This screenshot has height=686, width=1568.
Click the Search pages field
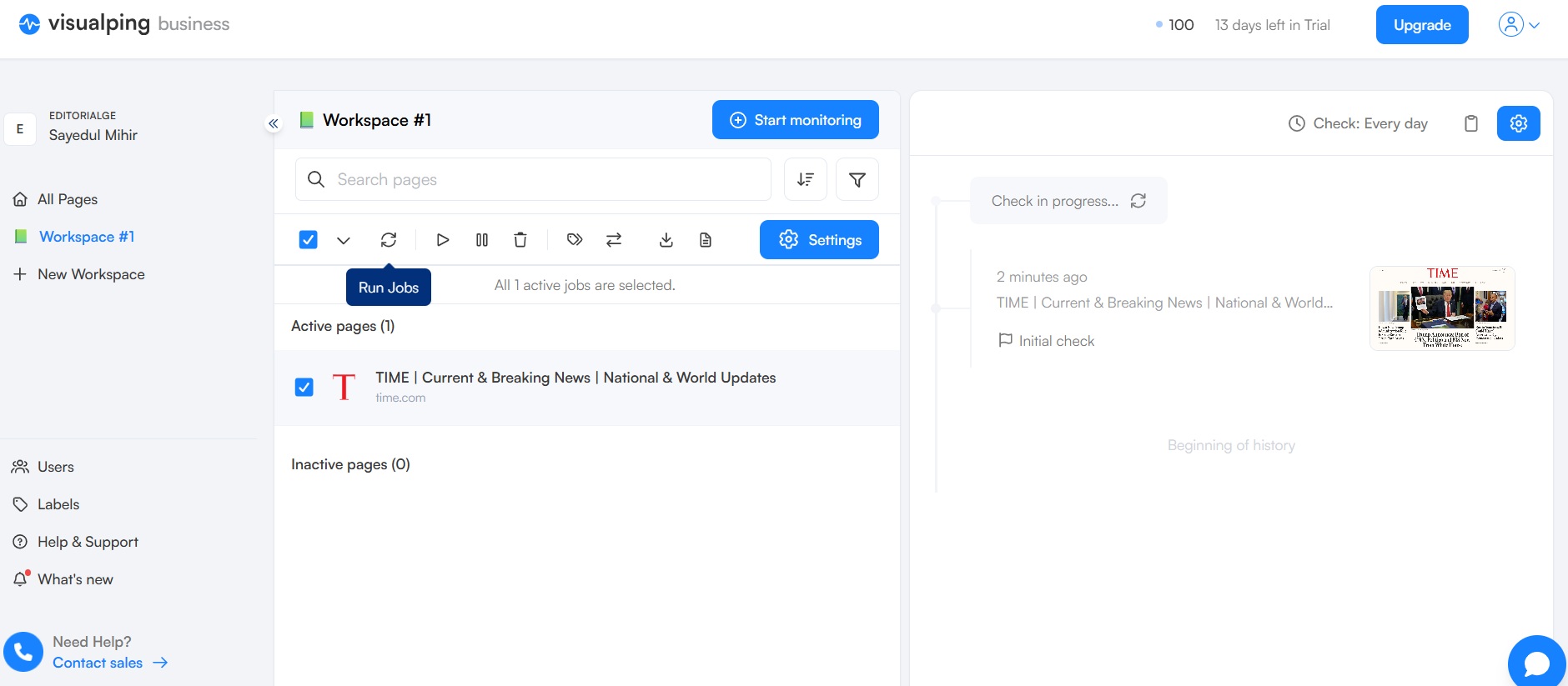coord(533,179)
